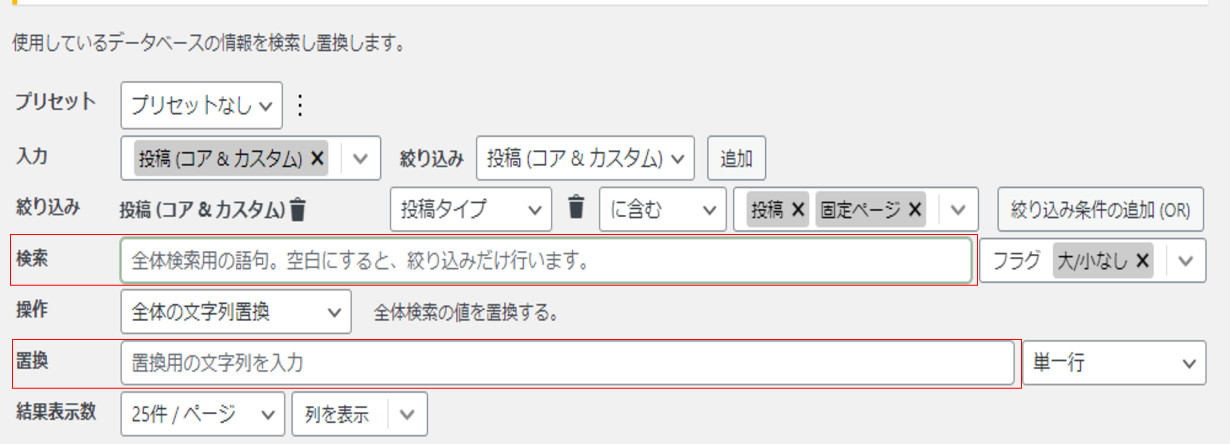The image size is (1230, 444).
Task: Click 絞り込み条件の追加 (OR) button
Action: pyautogui.click(x=1099, y=210)
